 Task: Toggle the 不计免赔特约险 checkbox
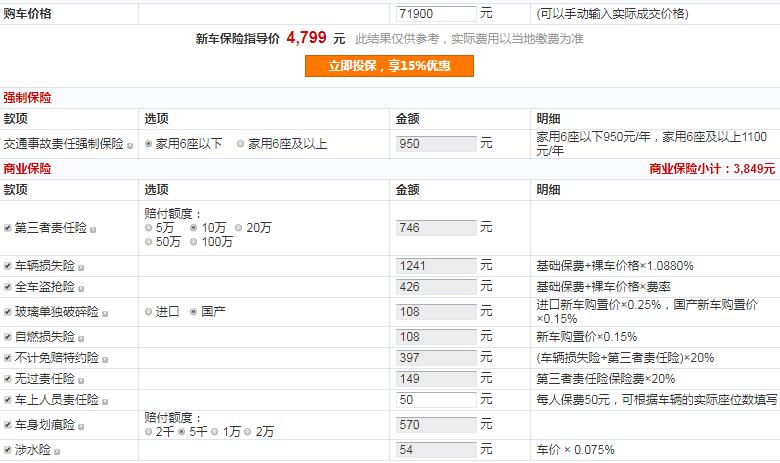click(7, 358)
